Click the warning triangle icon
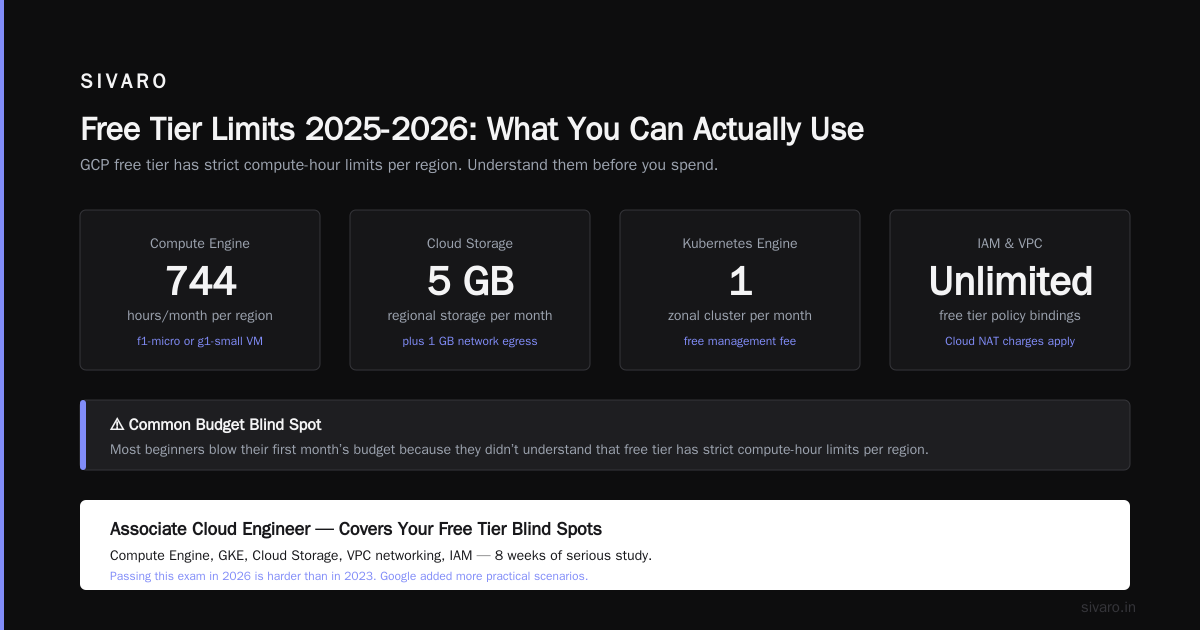 pyautogui.click(x=117, y=425)
